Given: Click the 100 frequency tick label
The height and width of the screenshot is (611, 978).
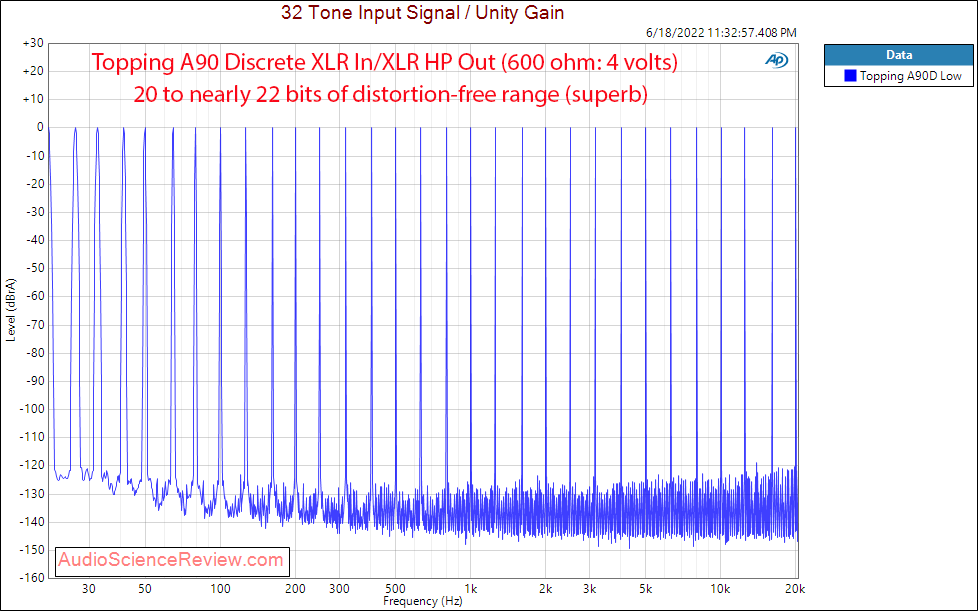Looking at the screenshot, I should pyautogui.click(x=220, y=589).
